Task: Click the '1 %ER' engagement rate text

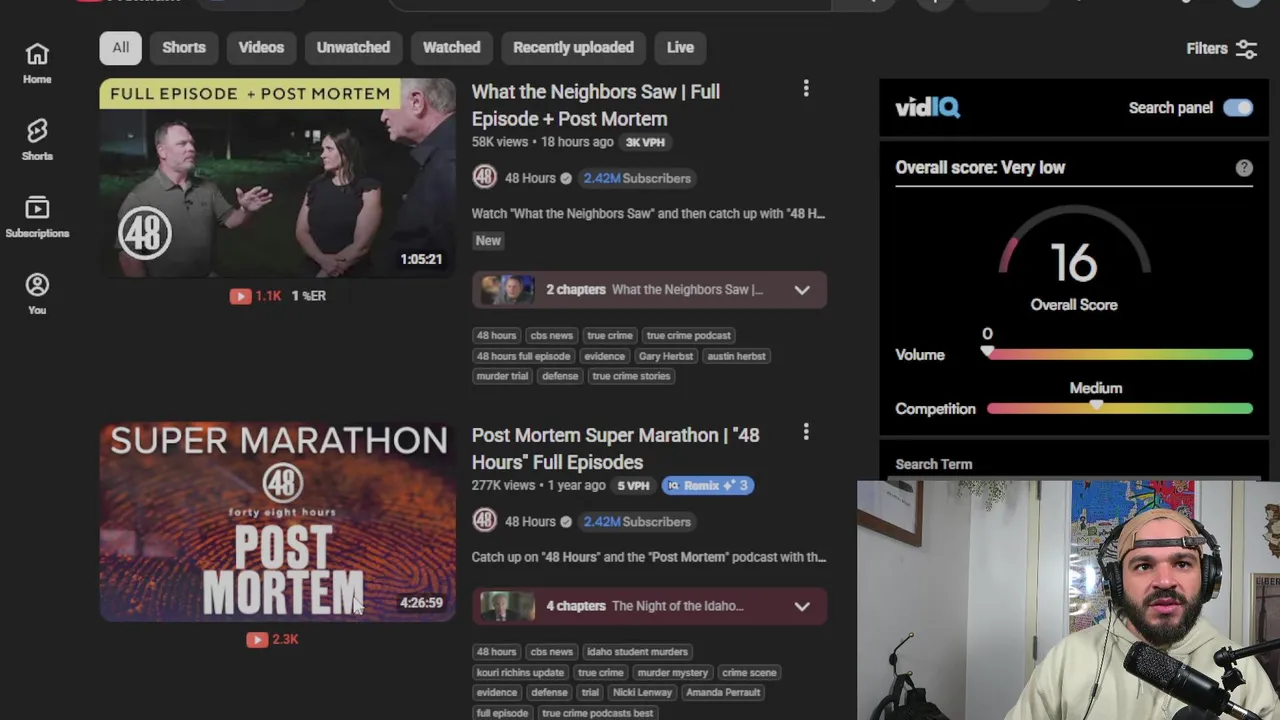Action: coord(309,296)
